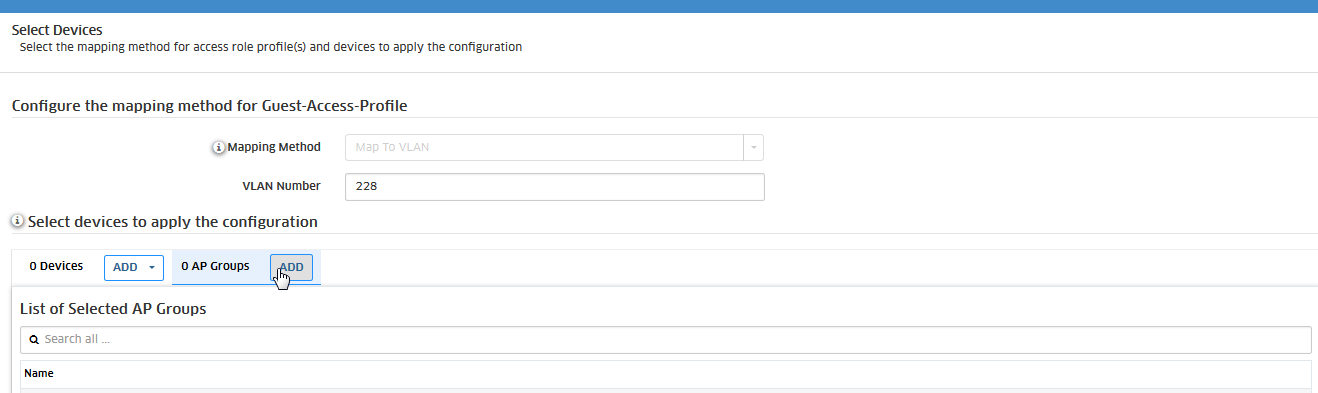Click Configure the mapping method heading
The width and height of the screenshot is (1318, 393).
209,105
